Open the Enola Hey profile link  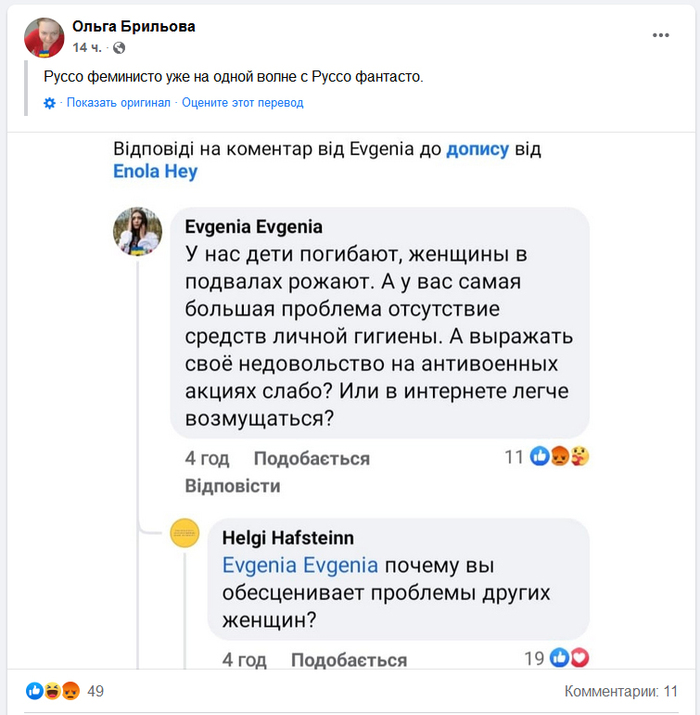155,171
